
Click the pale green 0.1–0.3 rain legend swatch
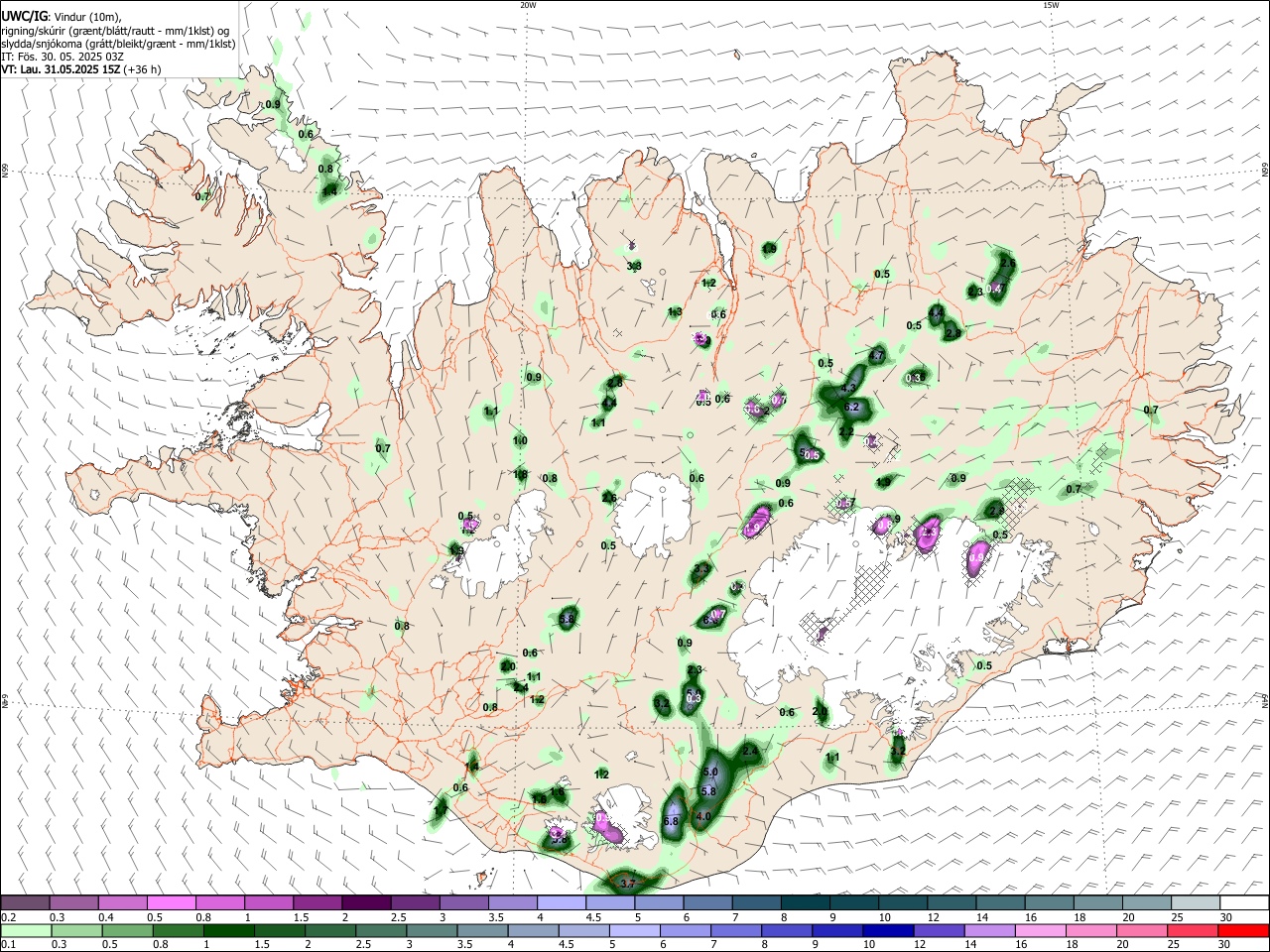pos(26,930)
